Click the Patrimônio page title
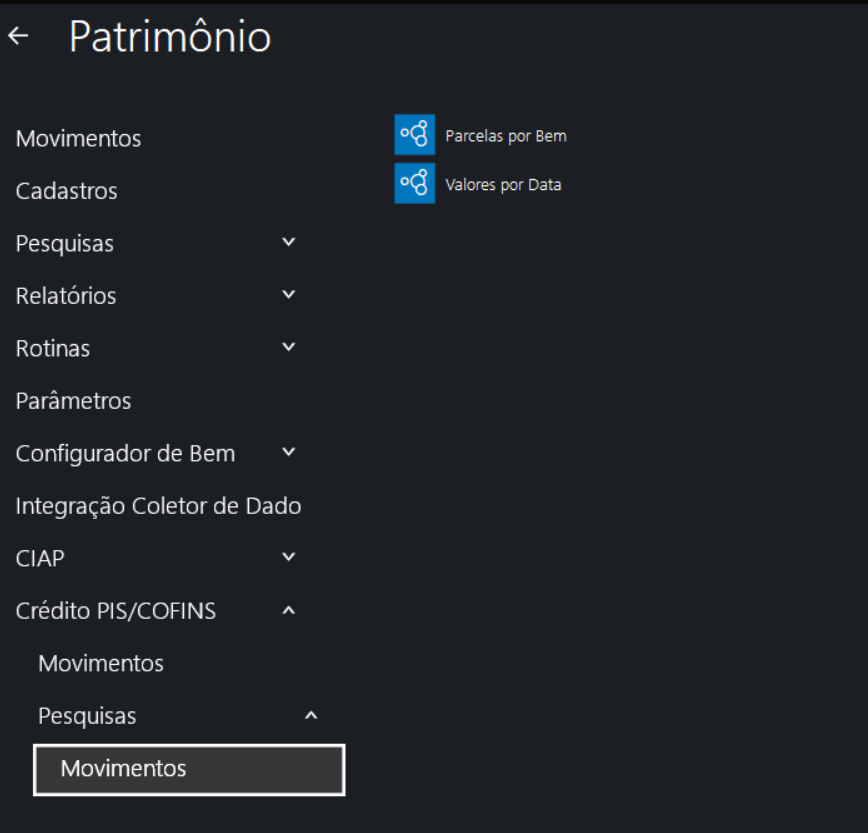The width and height of the screenshot is (868, 833). pyautogui.click(x=170, y=37)
